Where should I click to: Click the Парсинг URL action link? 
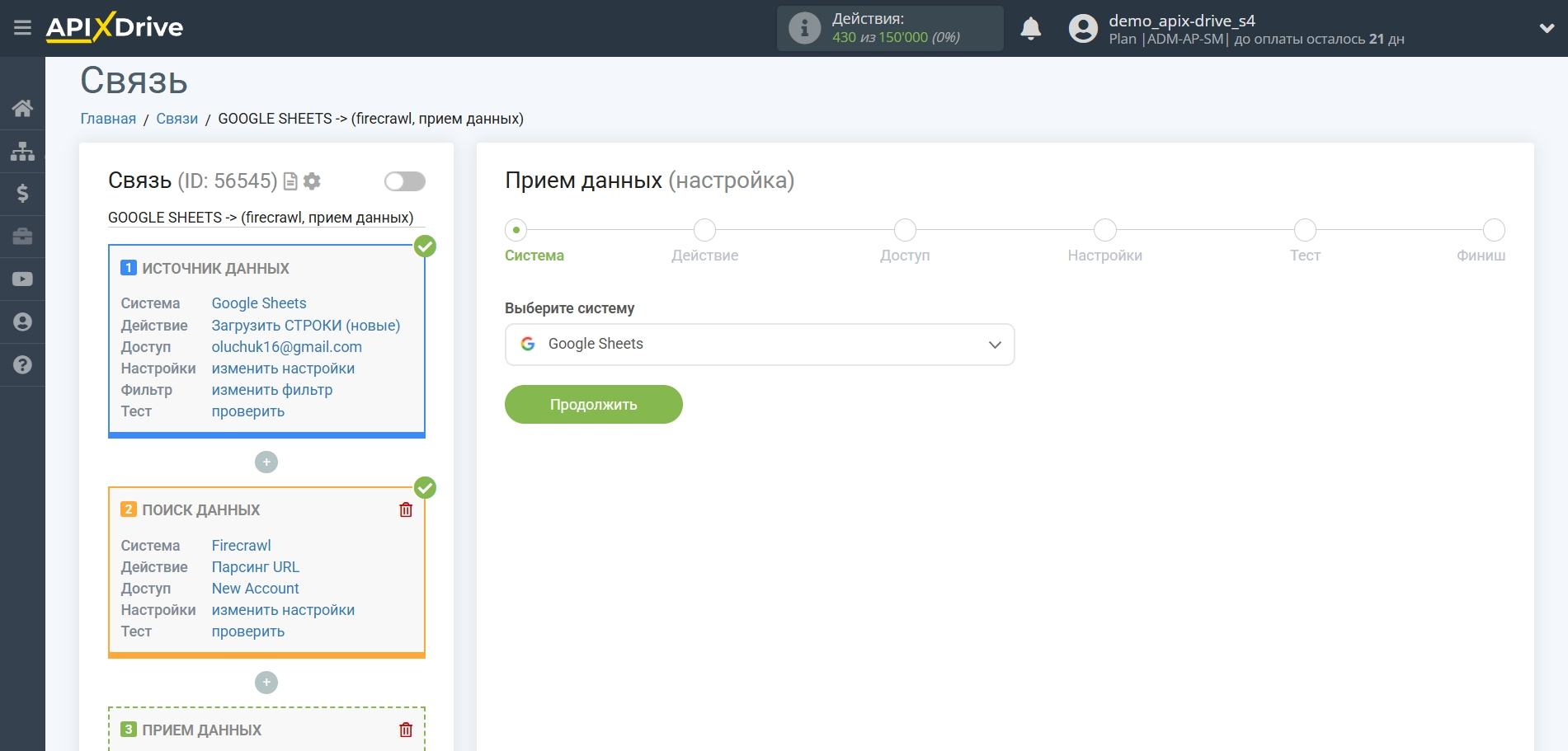click(x=255, y=567)
